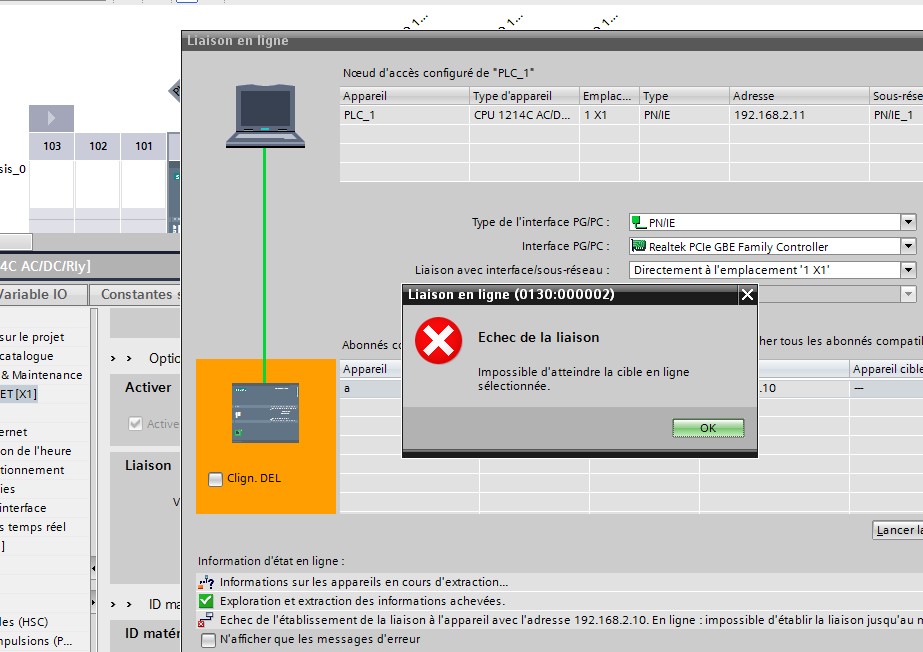The height and width of the screenshot is (652, 923).
Task: Expand Liaison avec interface/sous-réseau dropdown
Action: click(x=908, y=270)
